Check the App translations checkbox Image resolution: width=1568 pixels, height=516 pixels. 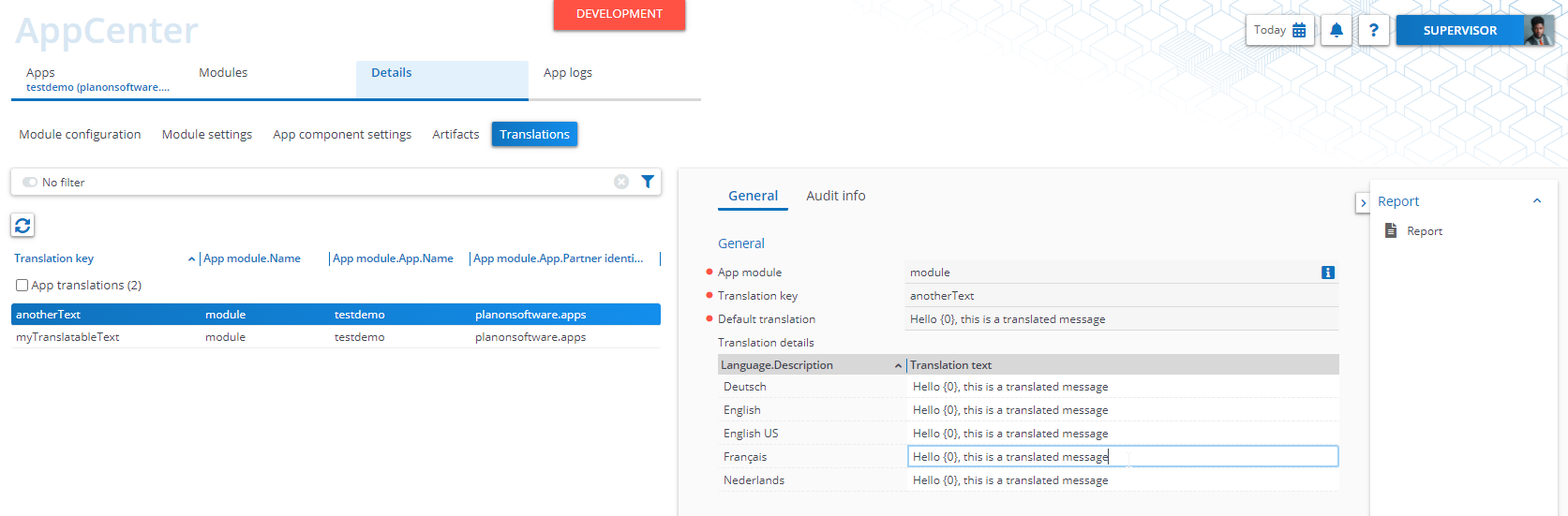pos(22,286)
